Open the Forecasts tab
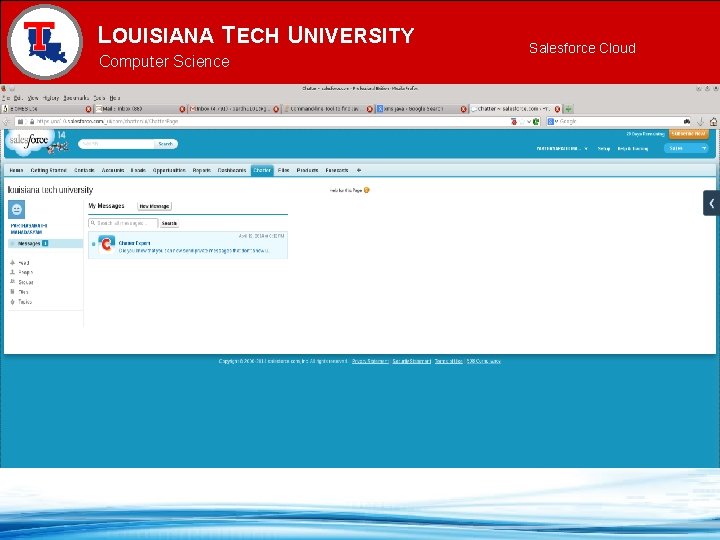 point(337,170)
